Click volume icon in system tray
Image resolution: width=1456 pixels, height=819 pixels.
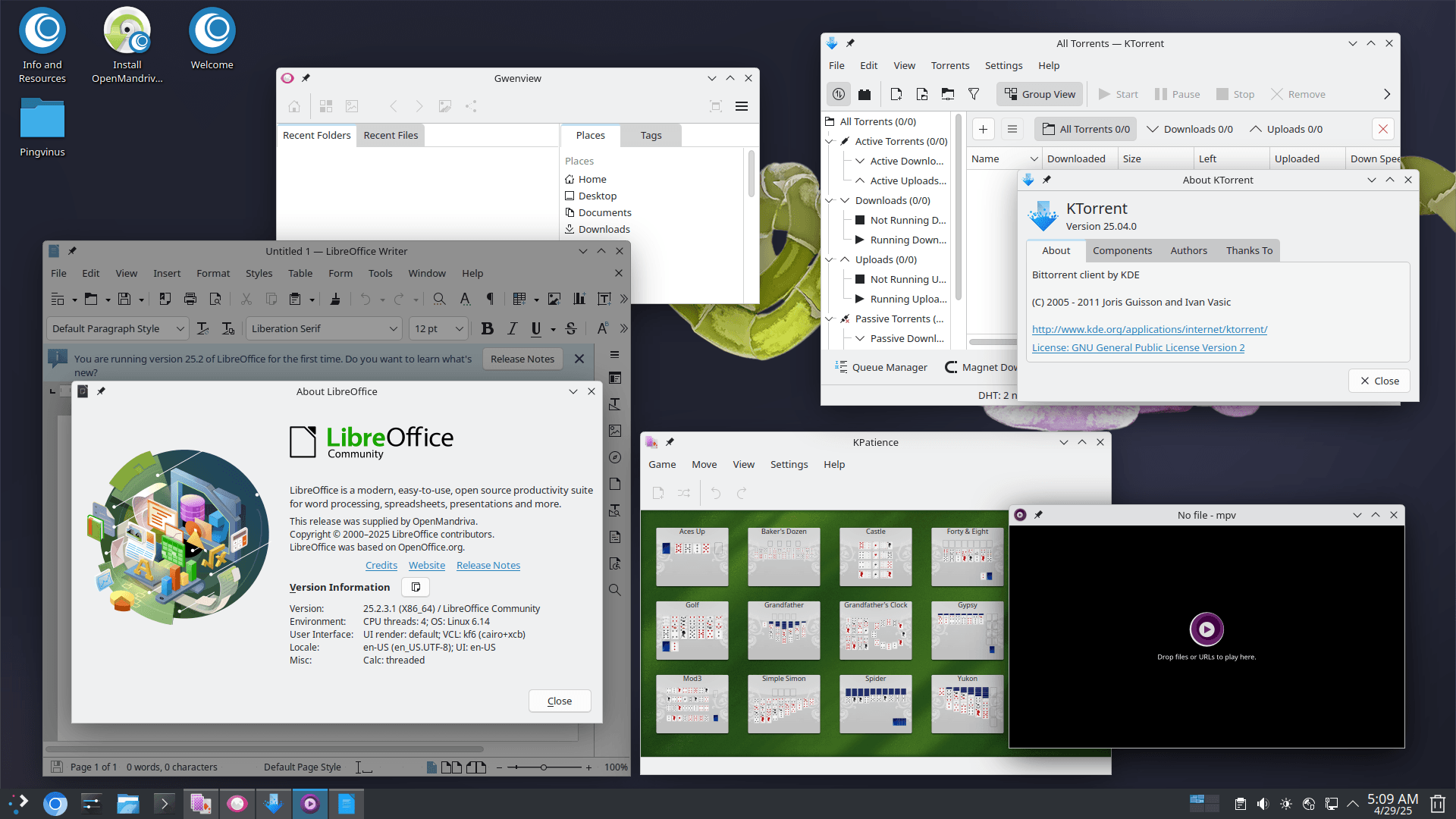point(1263,804)
